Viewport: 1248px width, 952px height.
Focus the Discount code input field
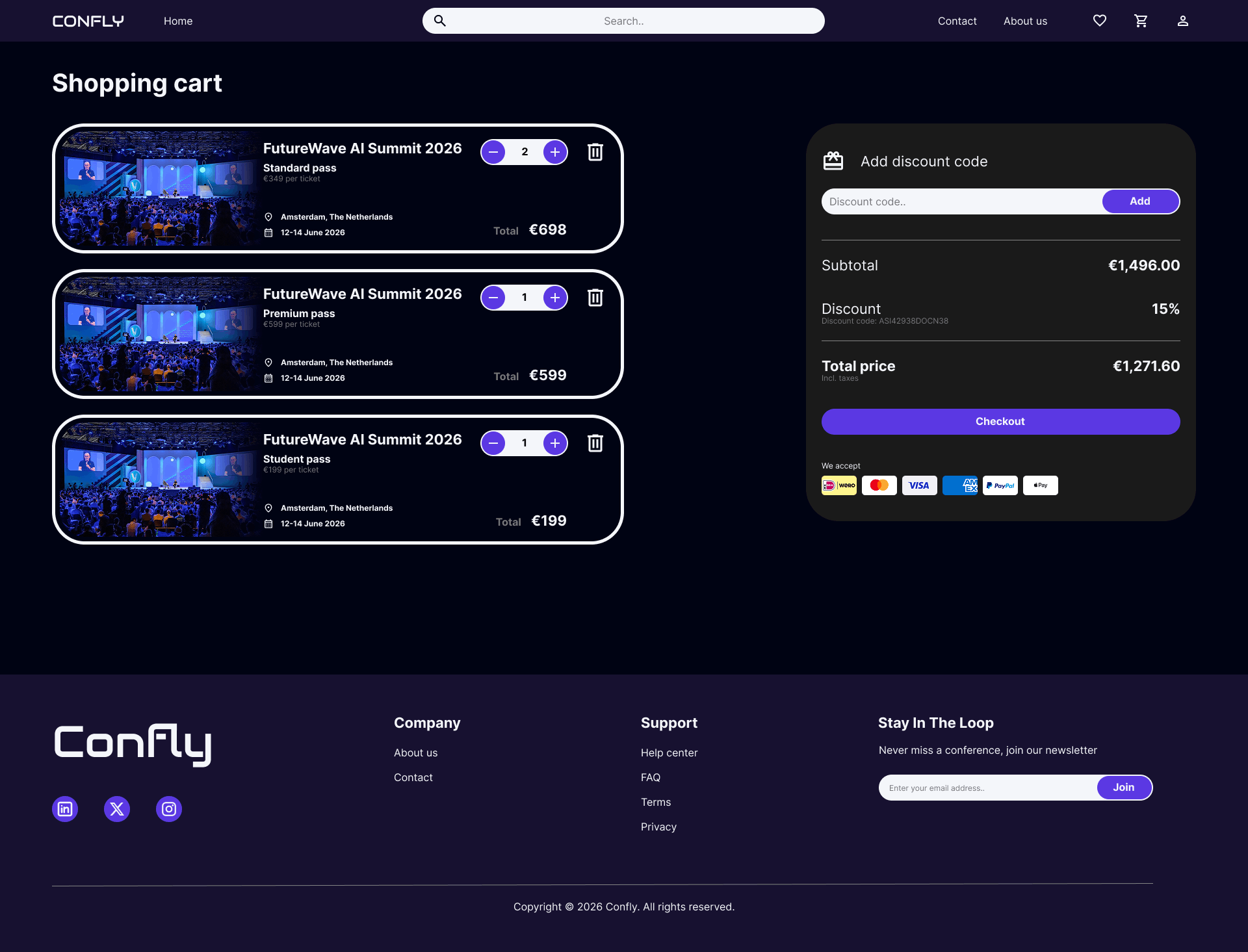point(962,201)
